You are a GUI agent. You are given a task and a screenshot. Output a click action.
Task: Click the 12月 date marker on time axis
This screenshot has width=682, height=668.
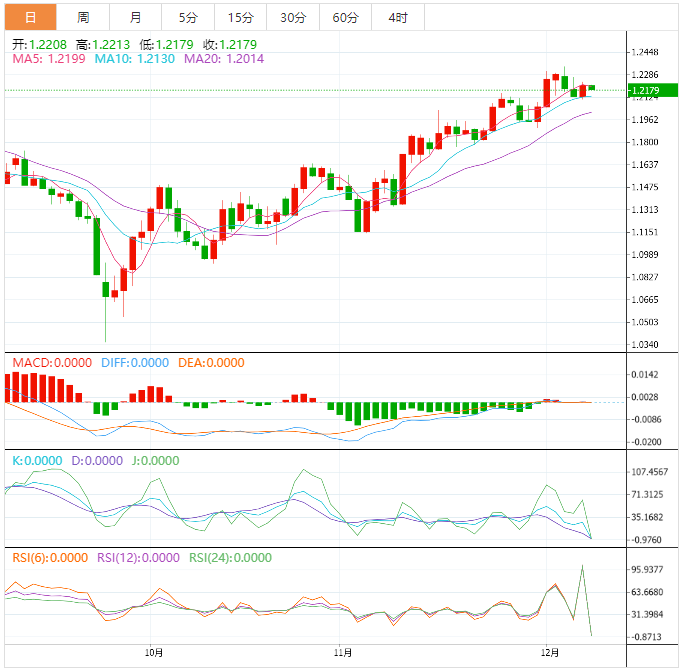tap(546, 651)
